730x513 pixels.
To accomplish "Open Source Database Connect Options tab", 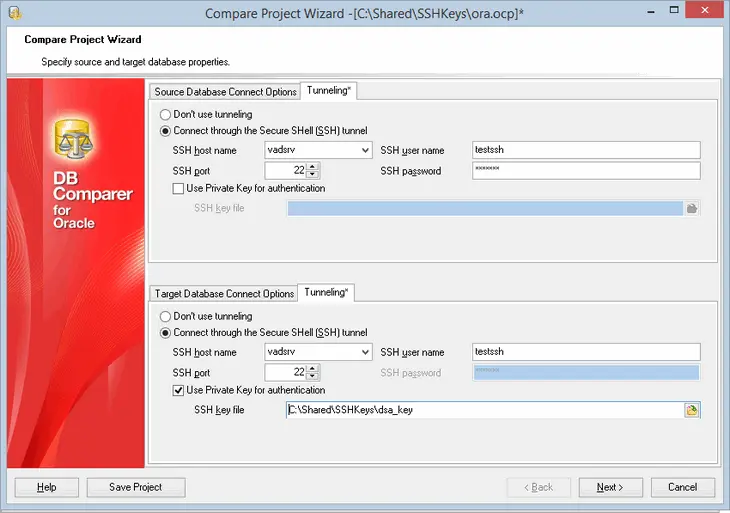I will click(225, 92).
